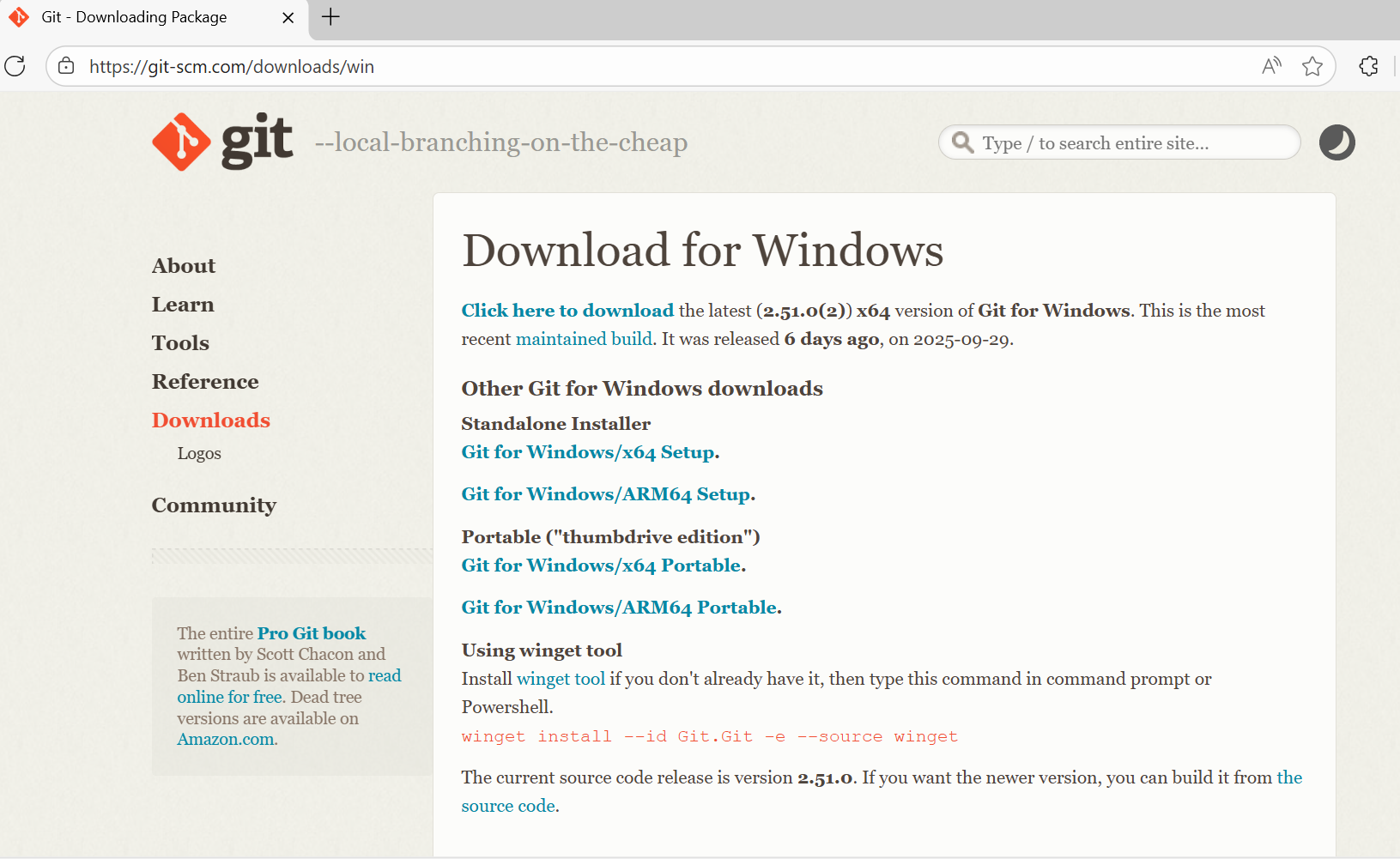Click the site search field
1400x859 pixels.
pyautogui.click(x=1116, y=142)
